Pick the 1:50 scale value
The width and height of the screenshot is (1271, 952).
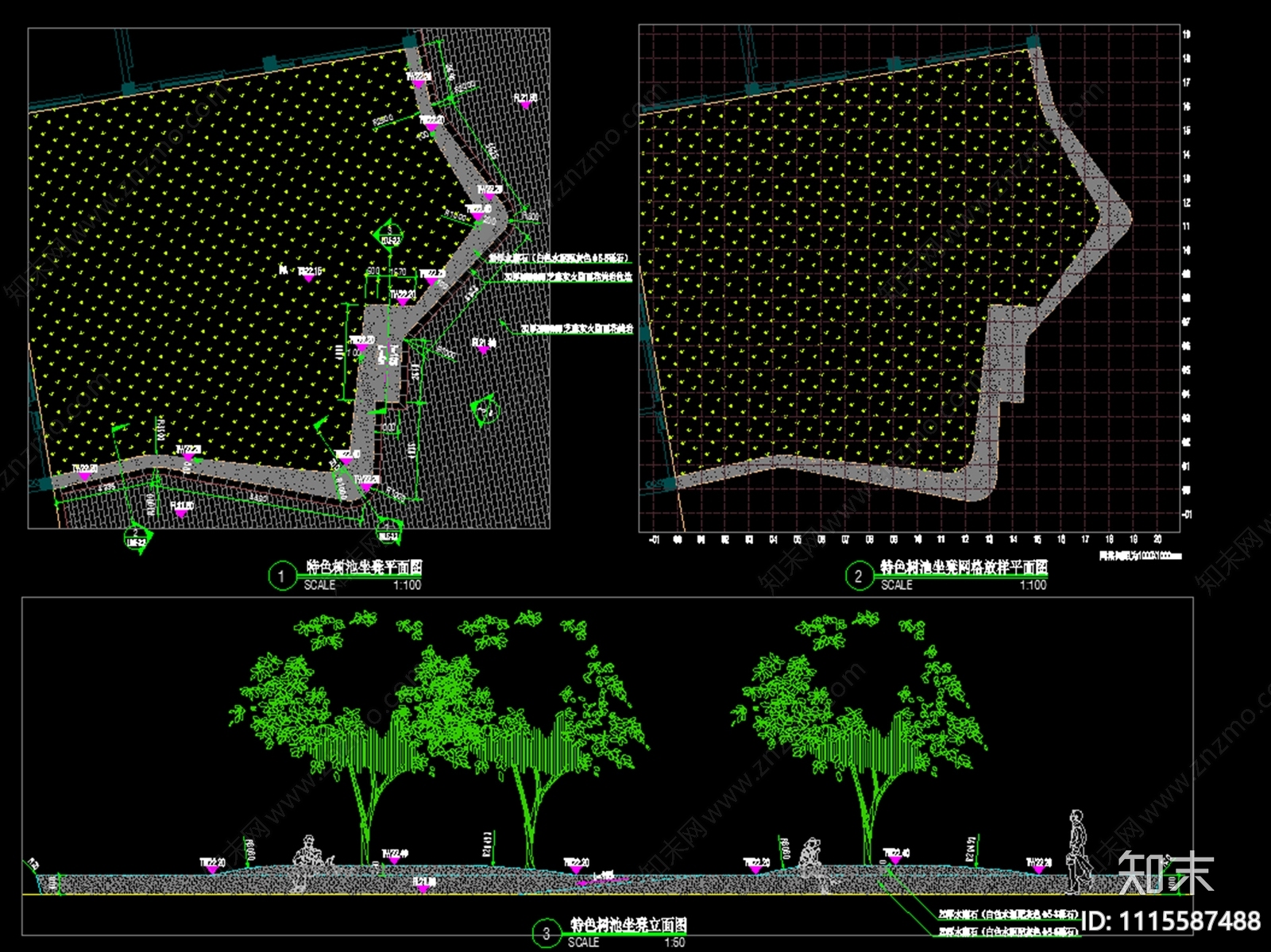point(674,942)
